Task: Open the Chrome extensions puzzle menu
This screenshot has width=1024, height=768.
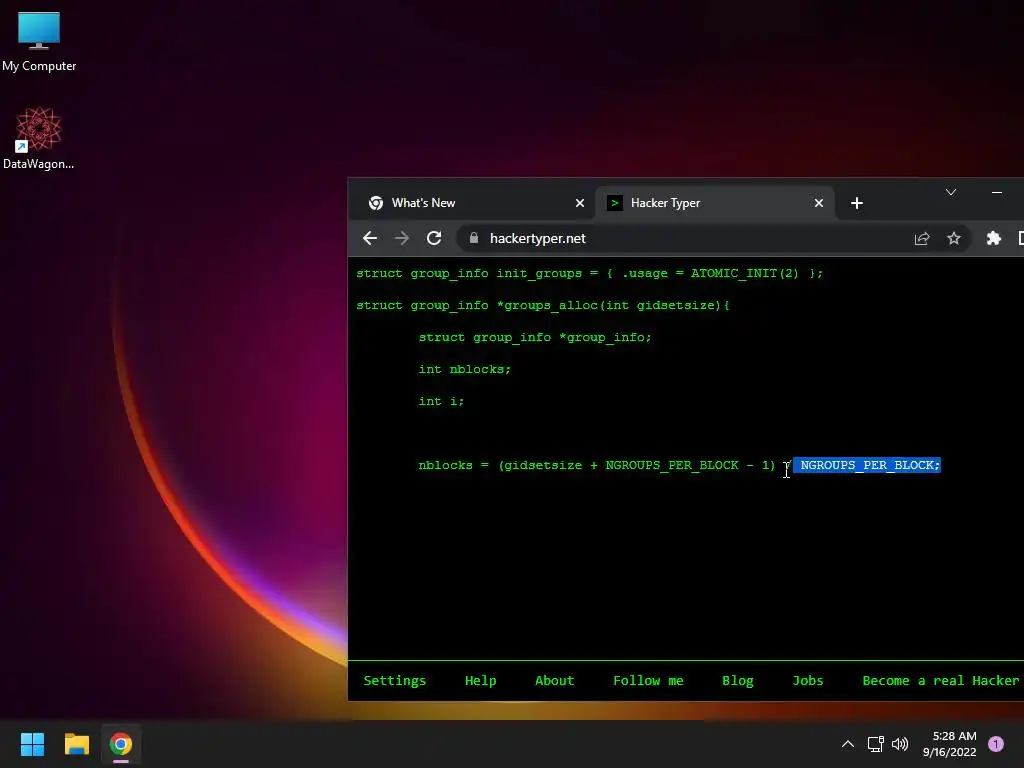Action: point(993,238)
